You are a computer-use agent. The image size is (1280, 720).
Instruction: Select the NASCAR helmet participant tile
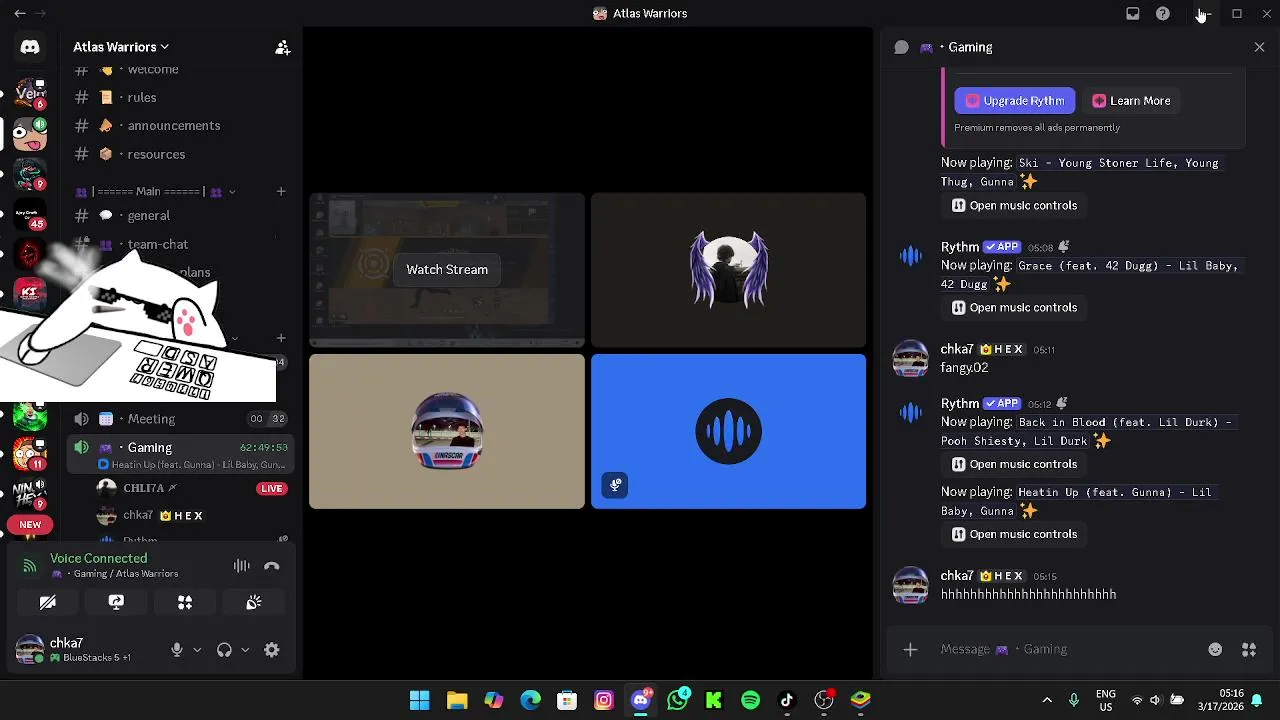point(447,431)
